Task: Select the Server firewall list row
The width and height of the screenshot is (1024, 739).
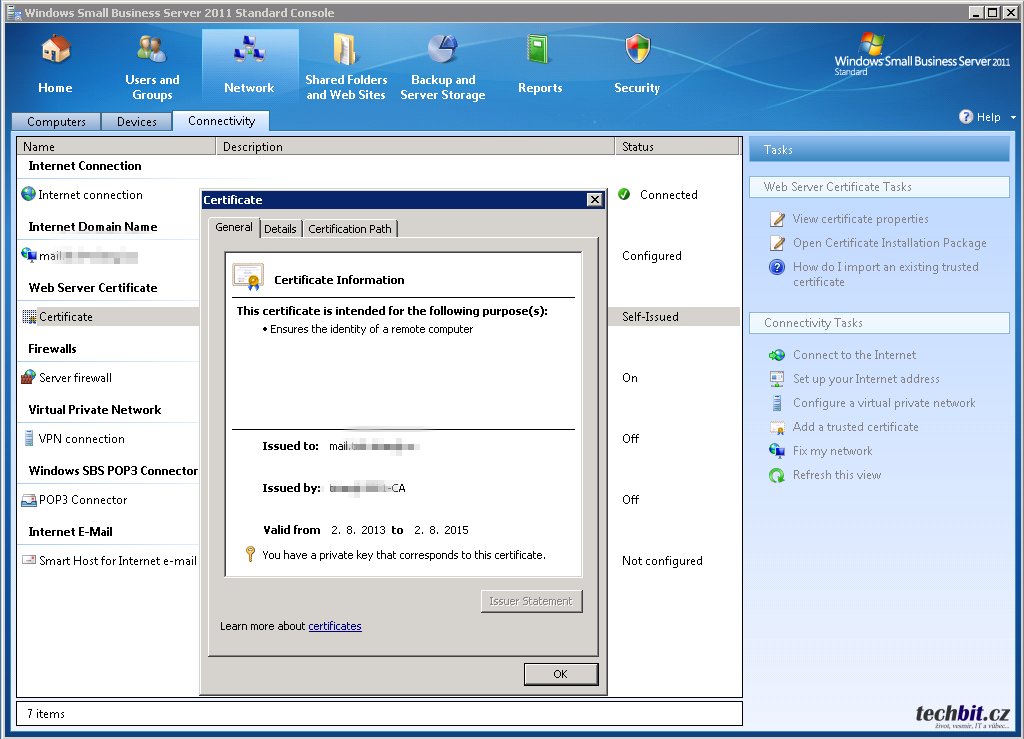Action: (75, 378)
